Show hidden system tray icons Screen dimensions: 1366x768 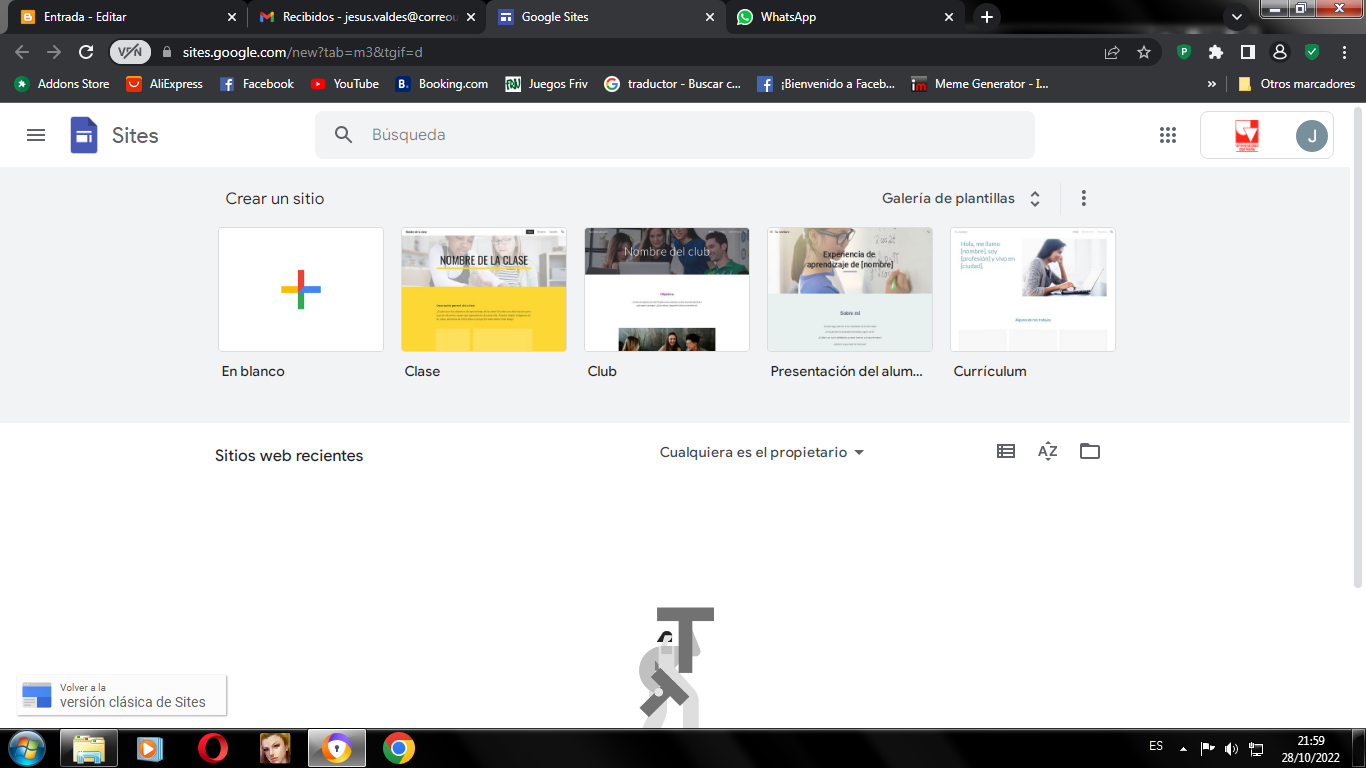coord(1184,748)
